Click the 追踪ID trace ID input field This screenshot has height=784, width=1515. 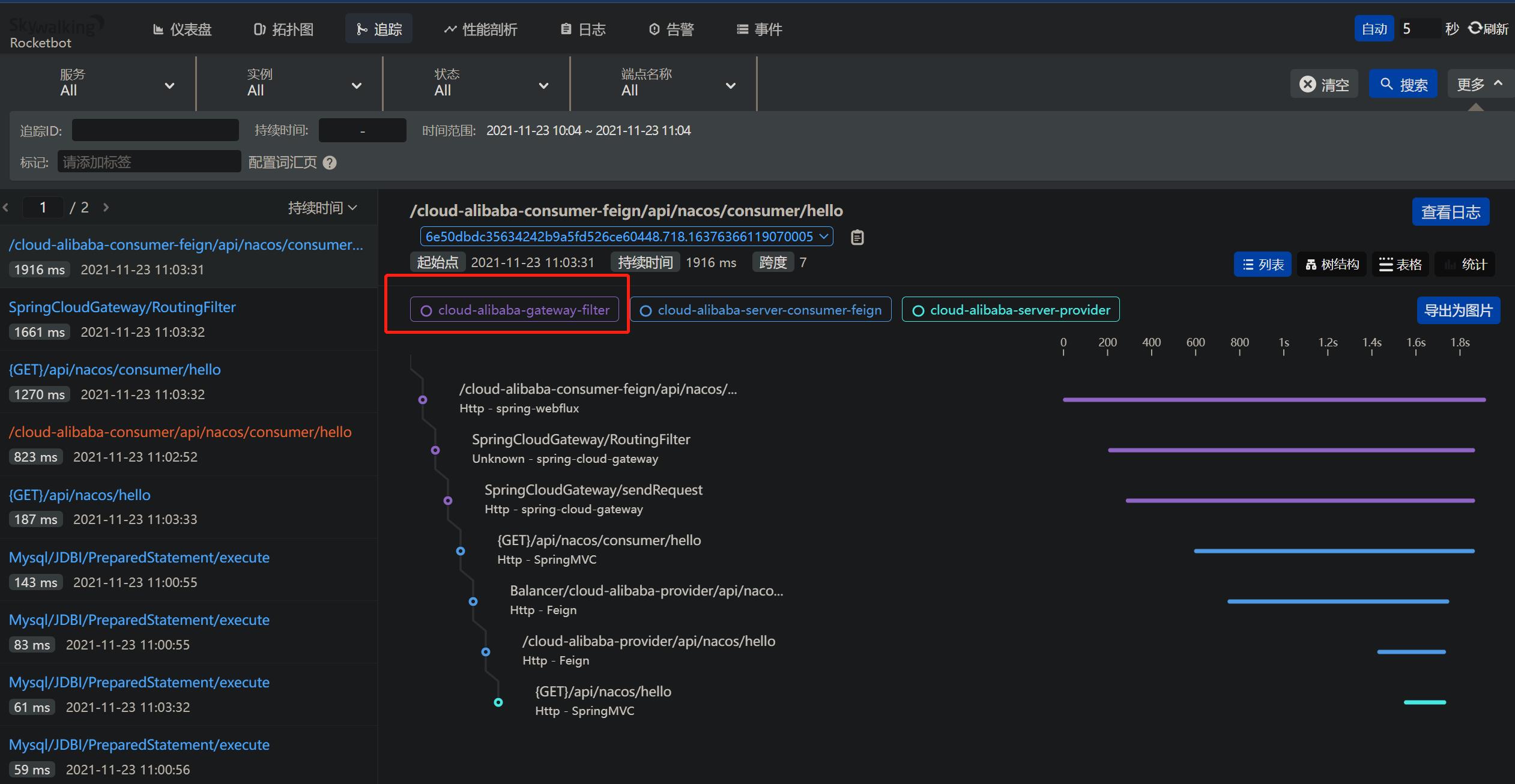click(155, 130)
